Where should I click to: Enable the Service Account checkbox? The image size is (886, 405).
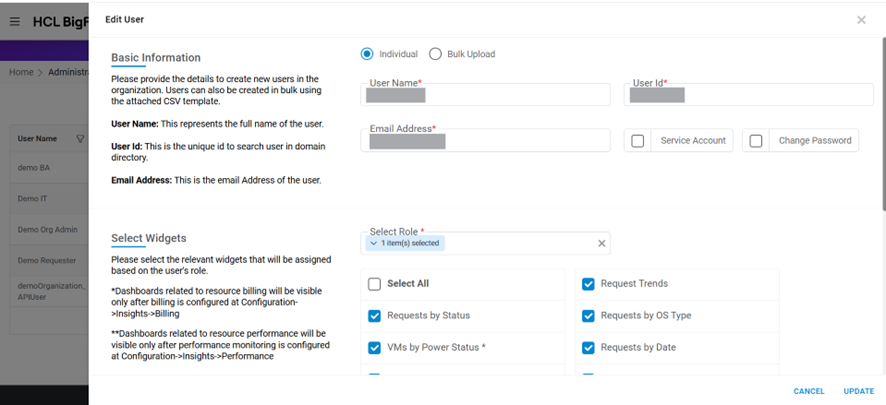(x=638, y=141)
